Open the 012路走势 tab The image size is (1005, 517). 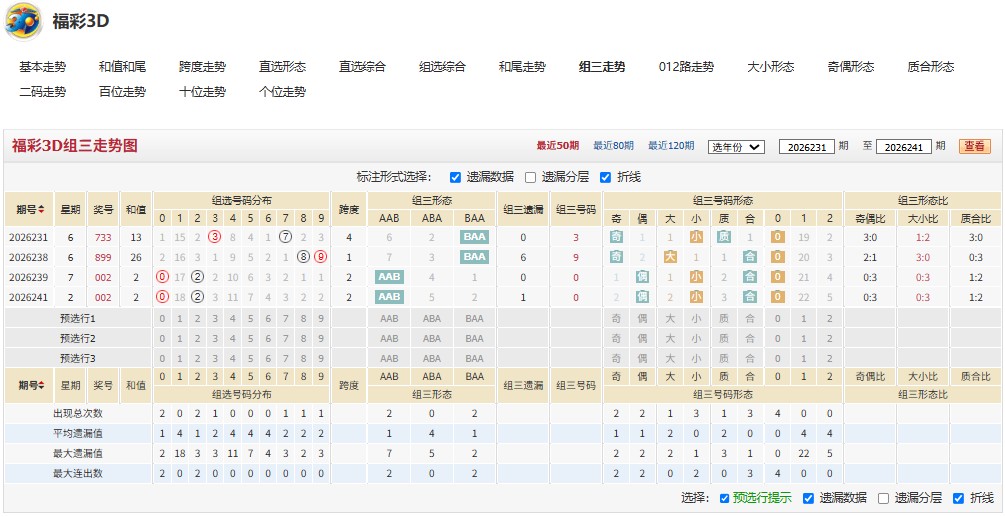click(x=686, y=67)
